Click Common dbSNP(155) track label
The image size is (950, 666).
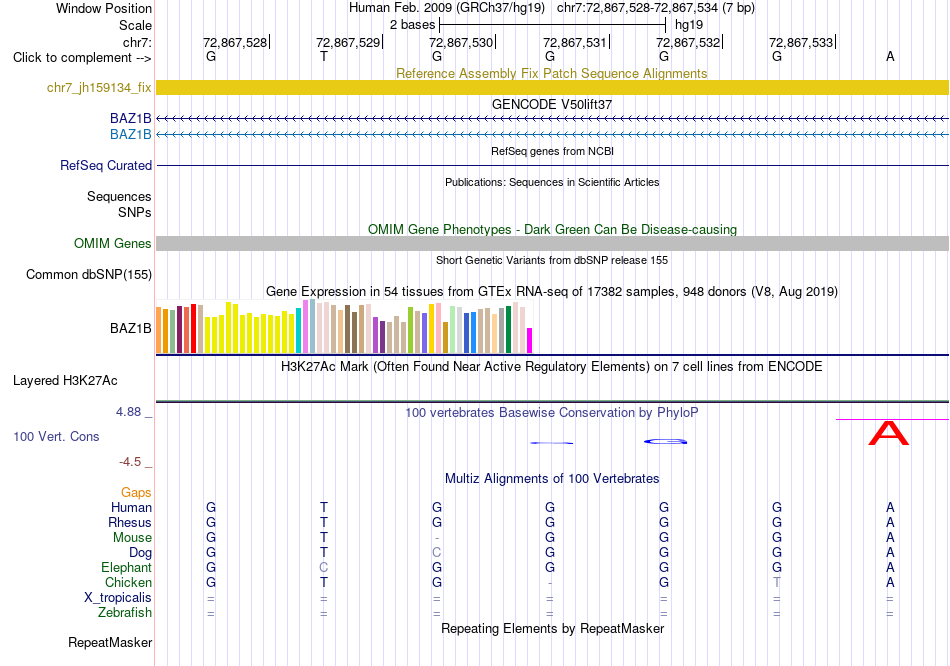click(x=88, y=275)
